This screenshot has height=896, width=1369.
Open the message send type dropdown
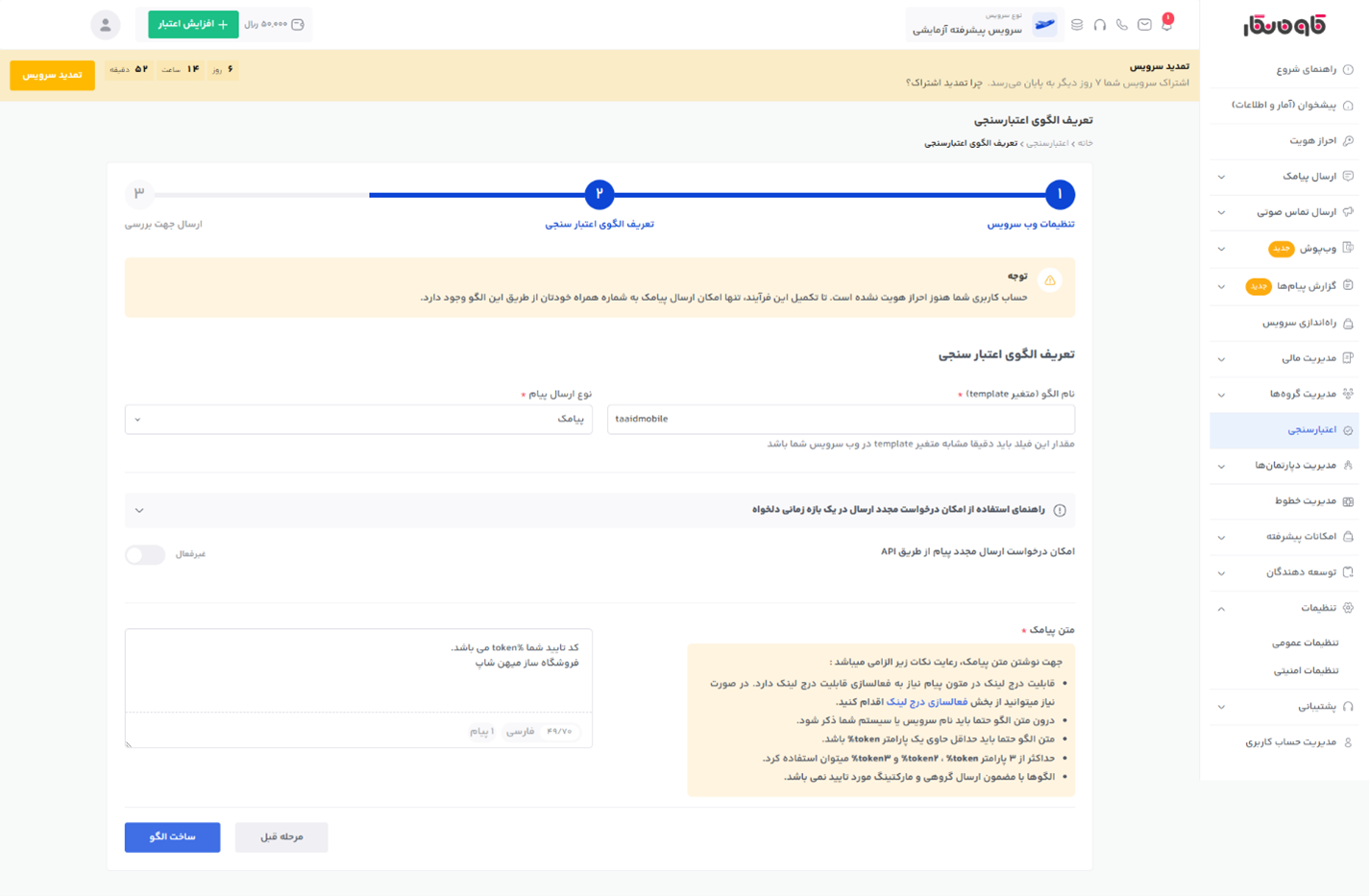(x=358, y=420)
